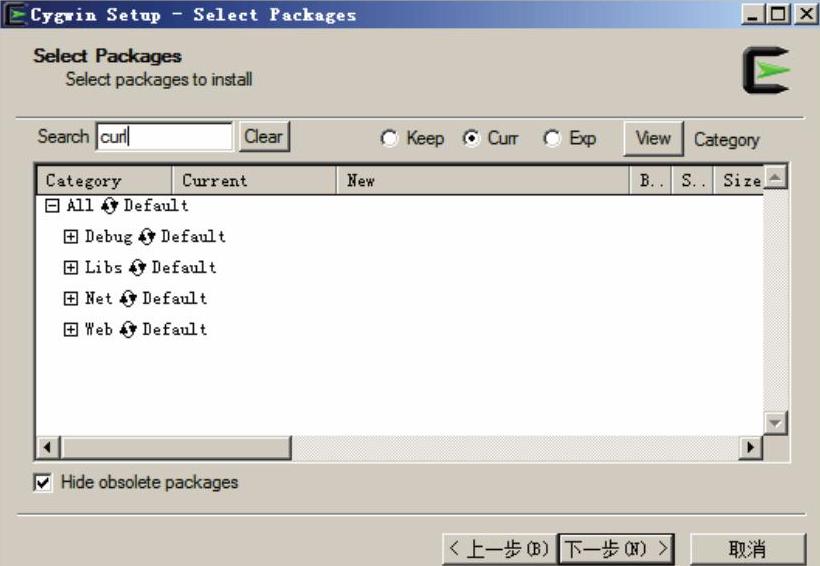Click the S.. column header

coord(692,180)
